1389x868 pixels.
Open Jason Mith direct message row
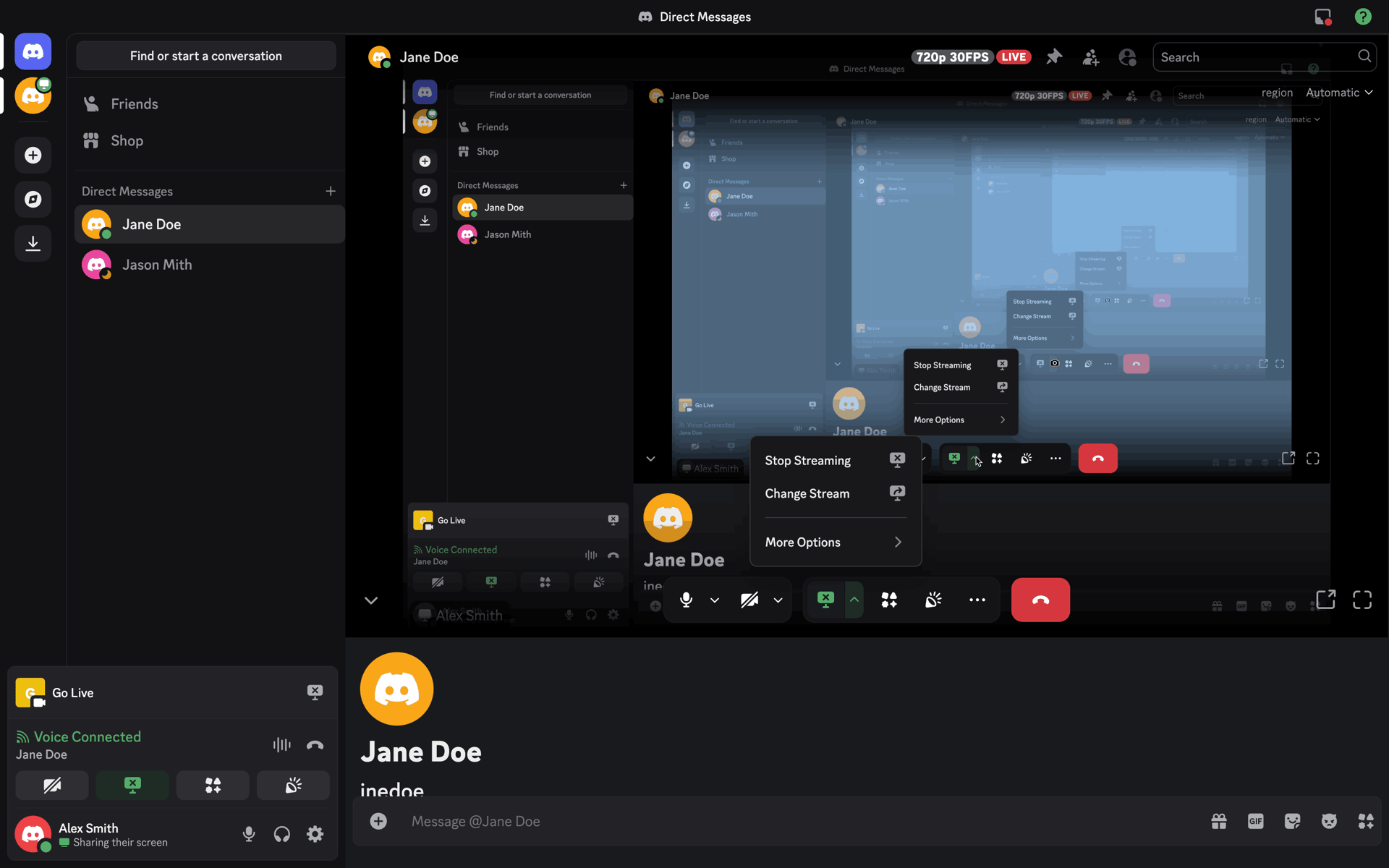[210, 265]
